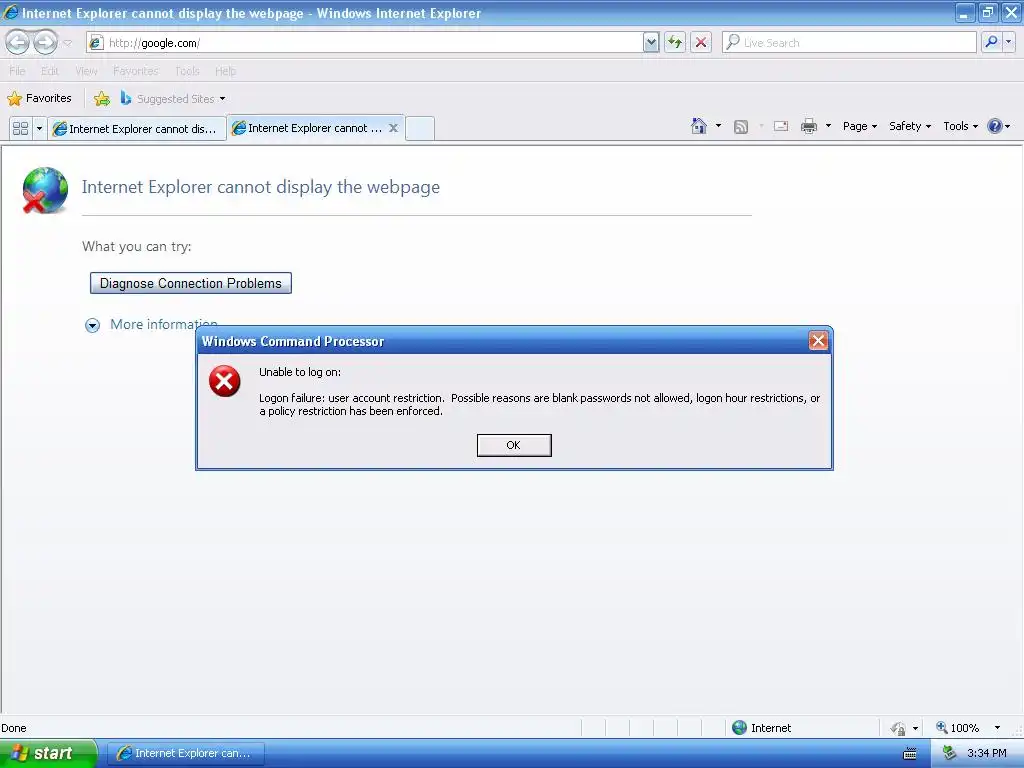The height and width of the screenshot is (768, 1024).
Task: Click the 'What you can try:' text
Action: click(136, 246)
